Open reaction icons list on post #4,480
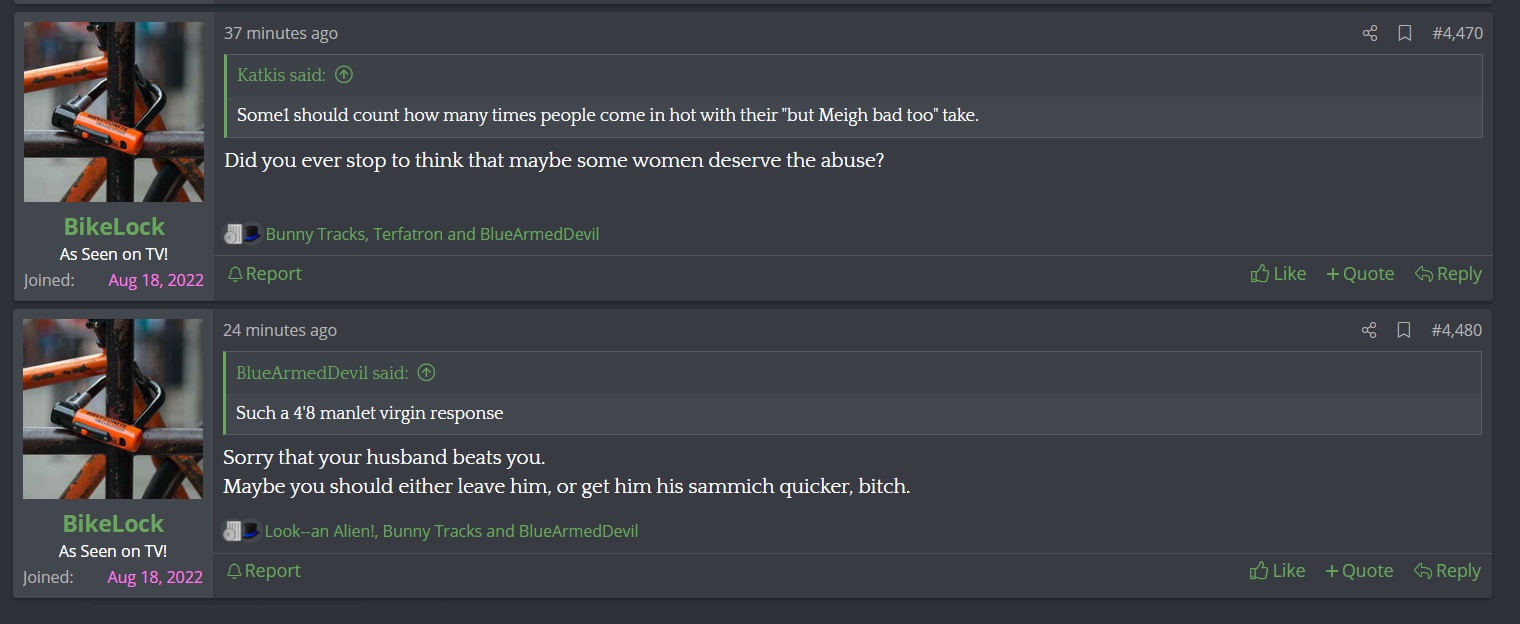This screenshot has width=1520, height=624. coord(241,531)
